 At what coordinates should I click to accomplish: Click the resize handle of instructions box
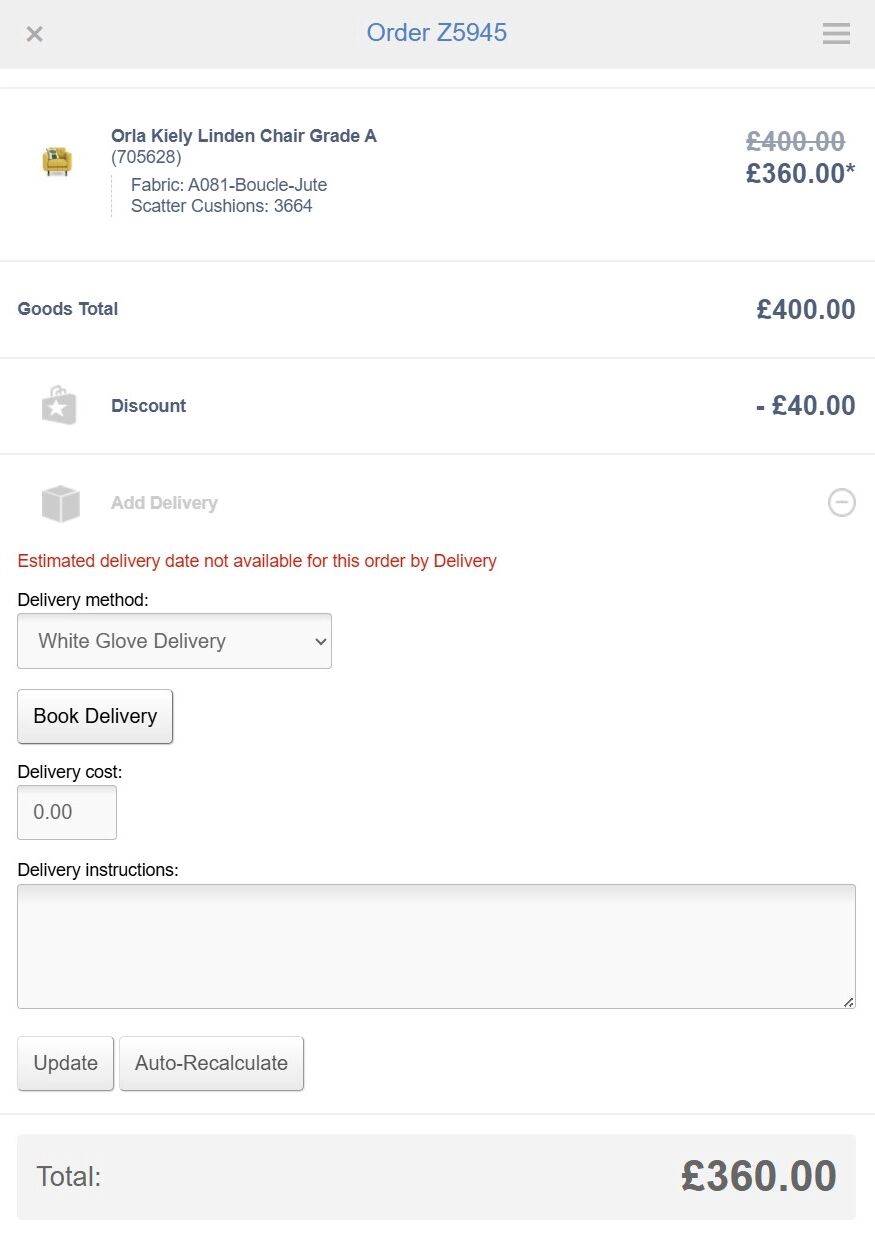pos(849,1002)
